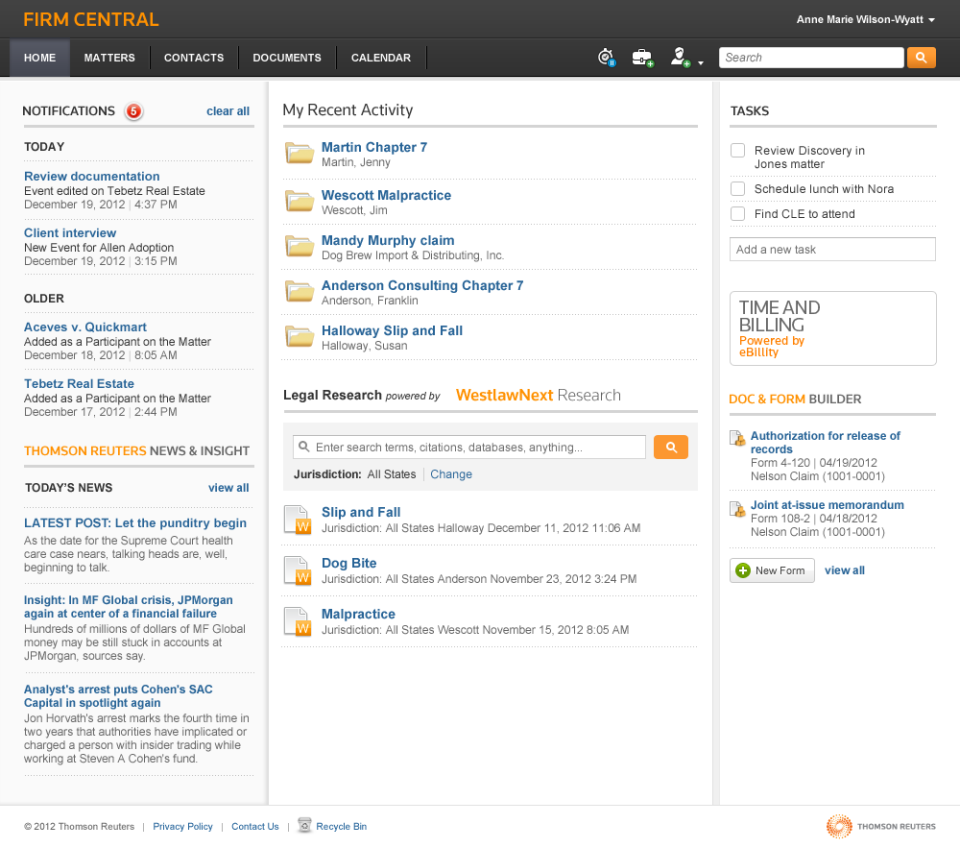Viewport: 960px width, 848px height.
Task: Check the Schedule lunch with Nora task
Action: [738, 189]
